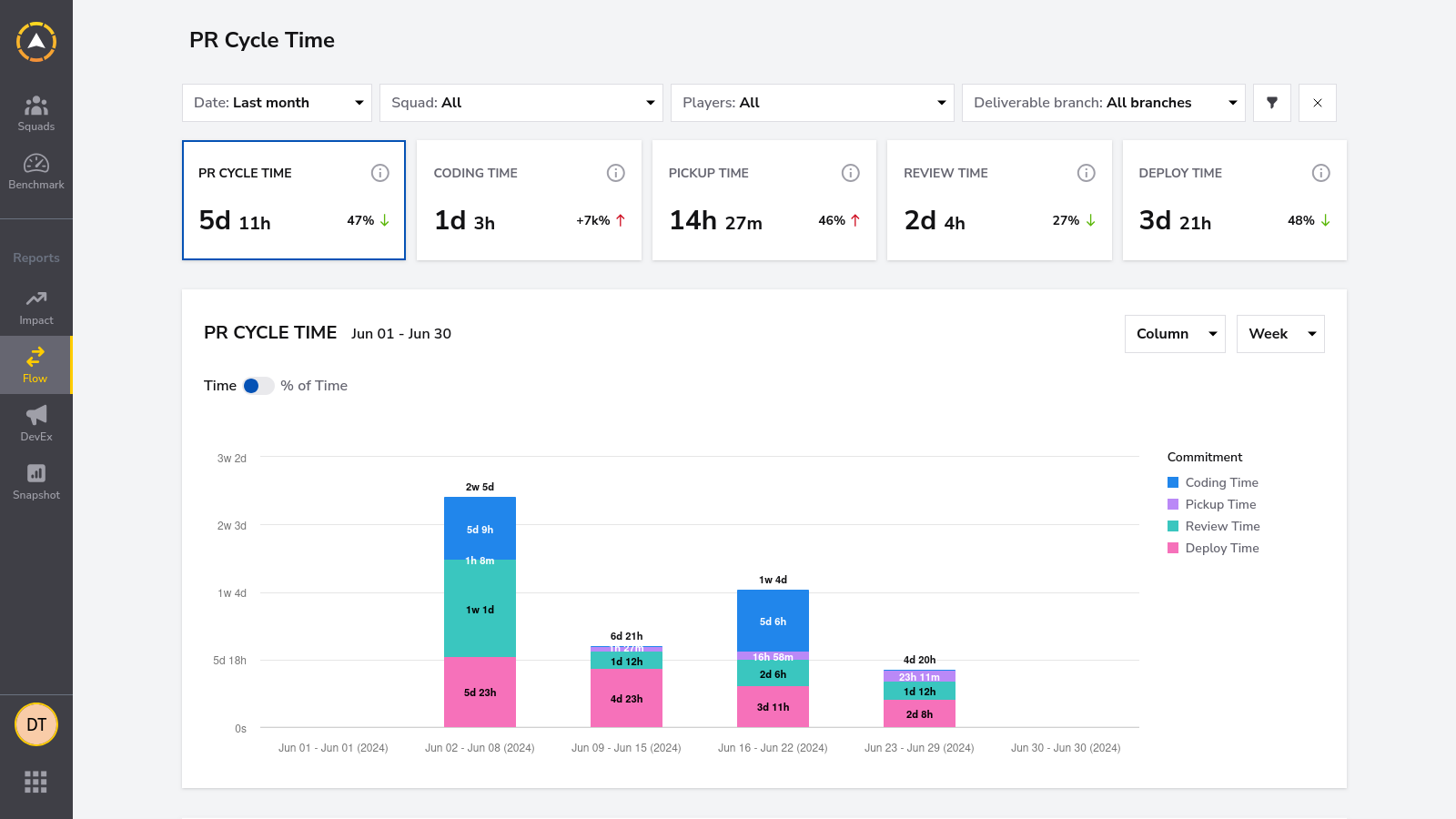Open the Date: Last month dropdown
This screenshot has width=1456, height=819.
click(x=277, y=103)
